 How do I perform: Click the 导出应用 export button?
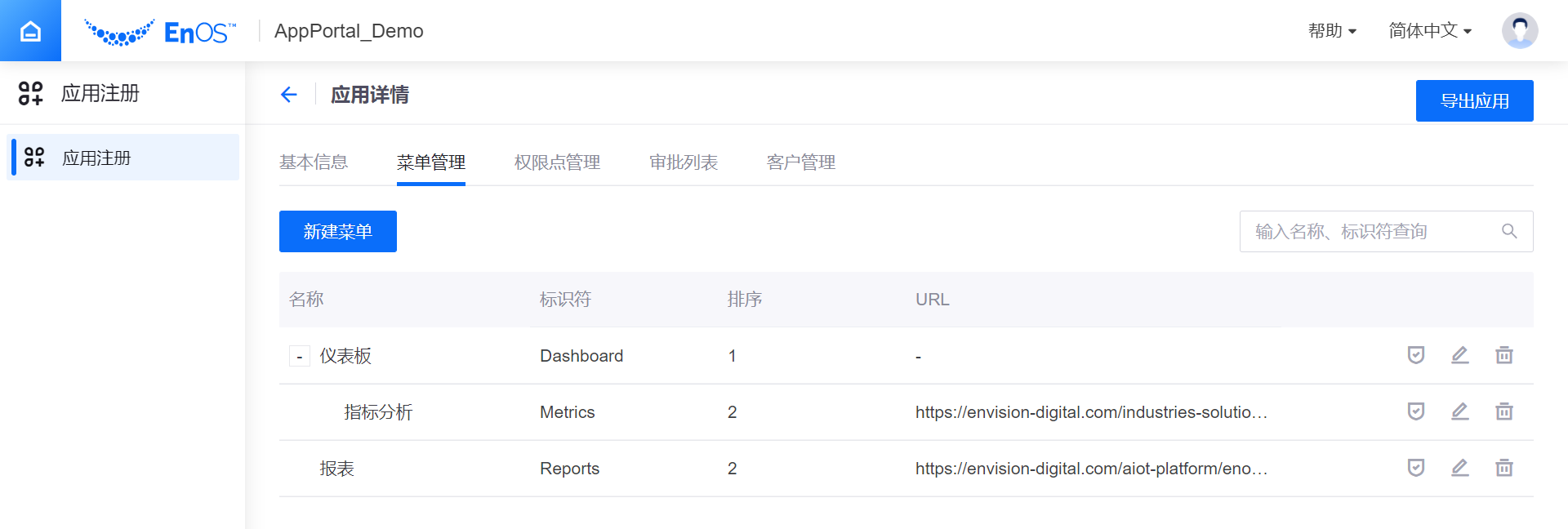[x=1474, y=101]
